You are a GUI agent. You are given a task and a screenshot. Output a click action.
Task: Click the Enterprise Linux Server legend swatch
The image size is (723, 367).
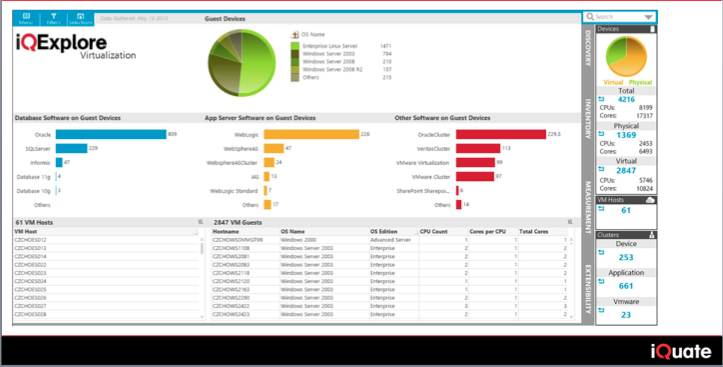[x=295, y=46]
